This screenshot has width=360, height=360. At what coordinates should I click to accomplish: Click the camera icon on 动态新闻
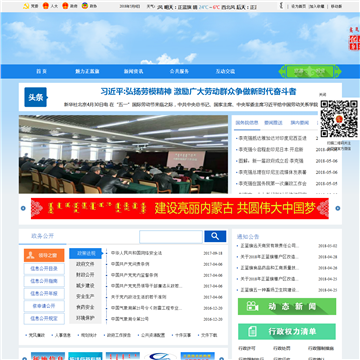pos(252,306)
